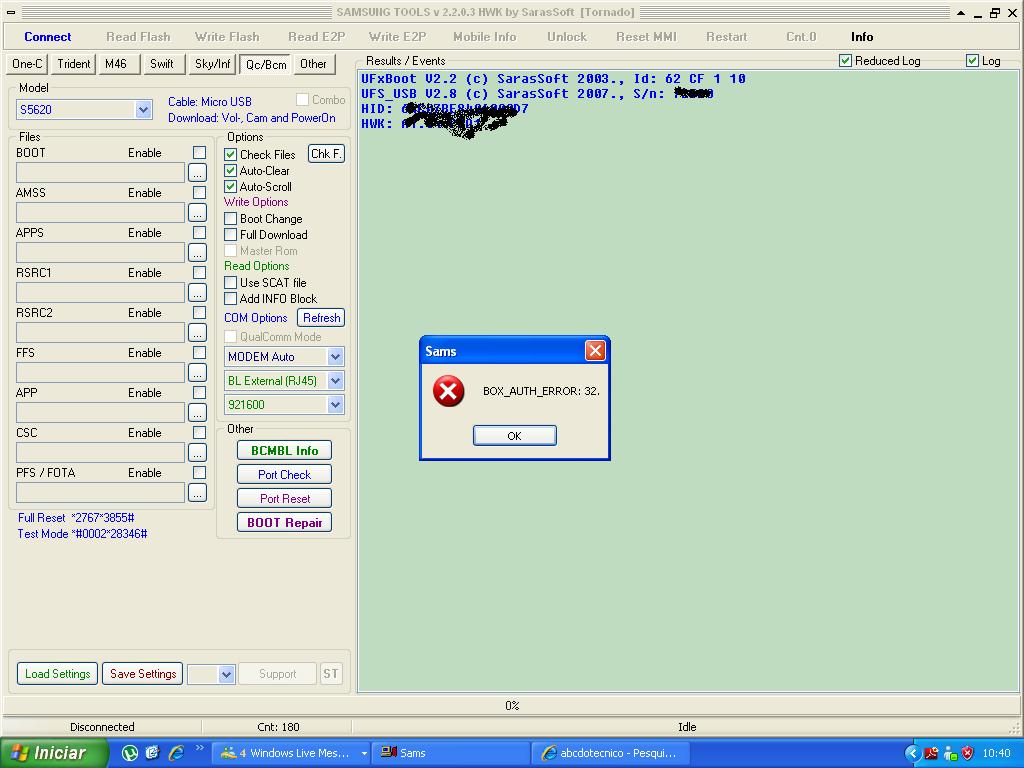The height and width of the screenshot is (768, 1024).
Task: Open the 921600 baud rate dropdown
Action: (335, 405)
